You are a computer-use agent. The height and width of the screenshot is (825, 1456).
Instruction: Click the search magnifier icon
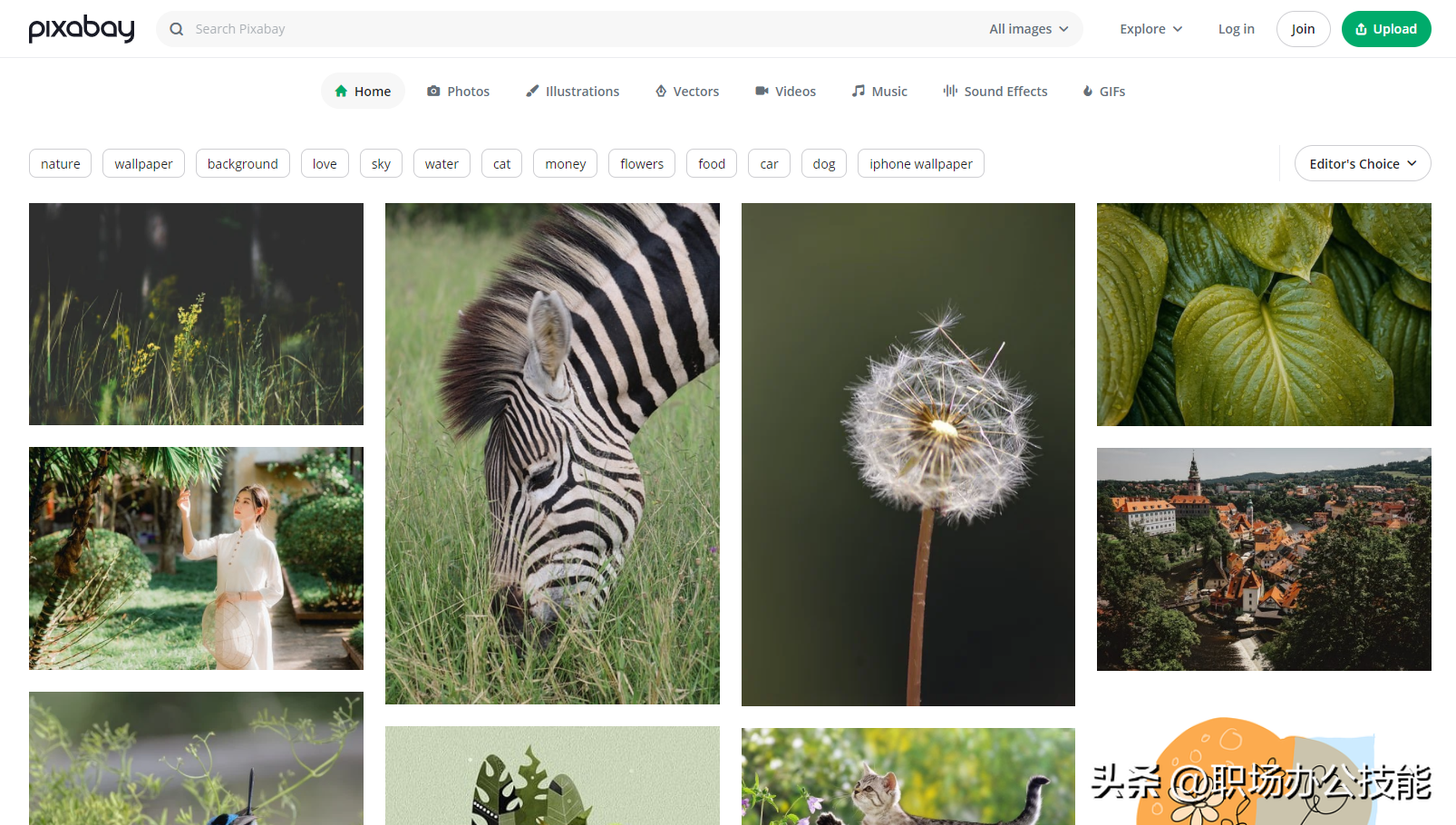click(x=177, y=29)
